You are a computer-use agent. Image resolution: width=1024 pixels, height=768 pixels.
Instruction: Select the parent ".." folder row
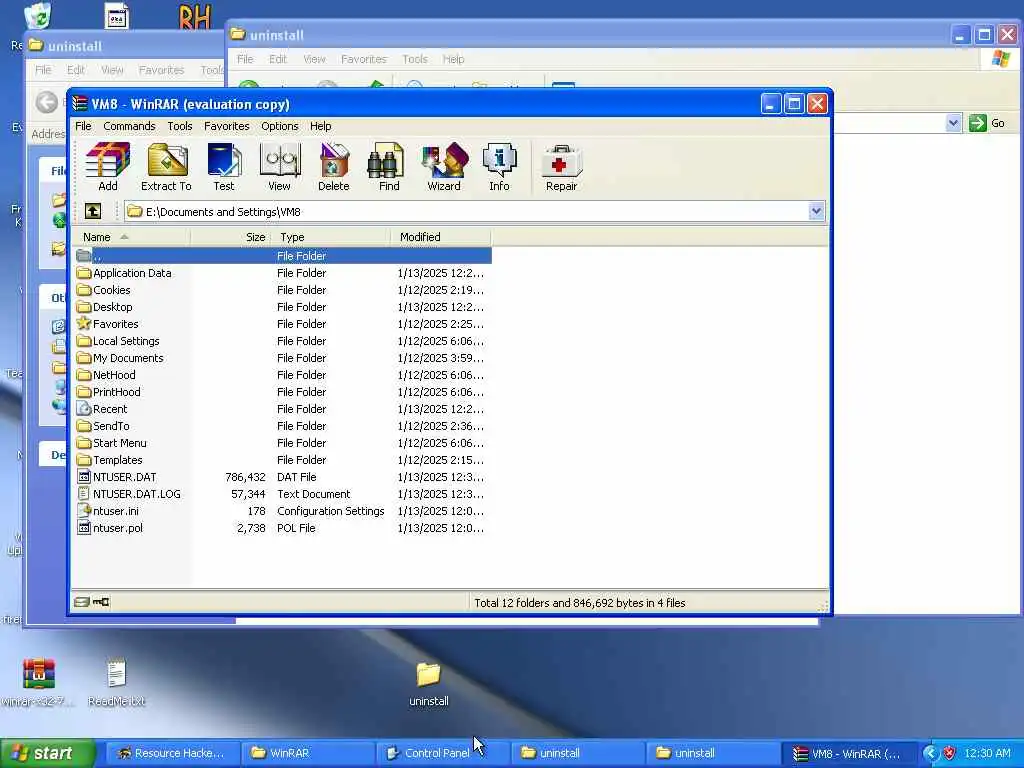click(x=283, y=256)
